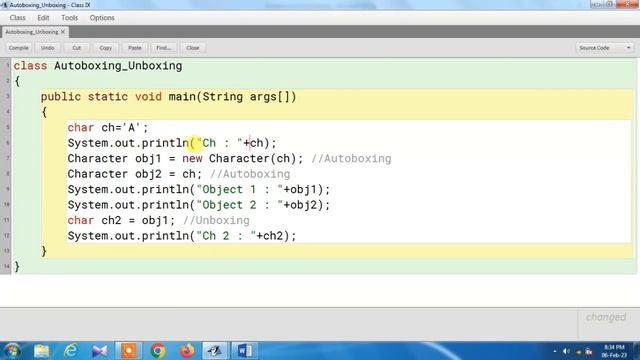This screenshot has height=360, width=640.
Task: Launch Internet Explorer from the taskbar
Action: 71,351
